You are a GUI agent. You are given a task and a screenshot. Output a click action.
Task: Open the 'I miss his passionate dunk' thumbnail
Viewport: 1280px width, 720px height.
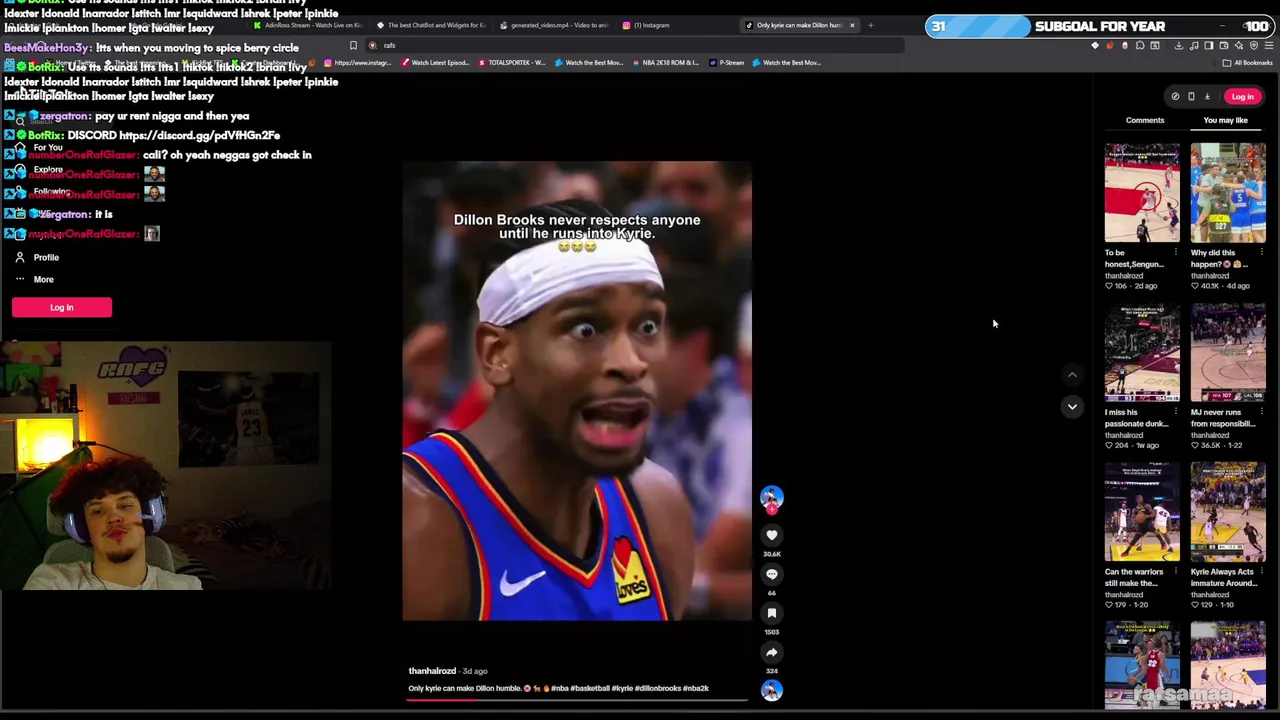point(1142,353)
